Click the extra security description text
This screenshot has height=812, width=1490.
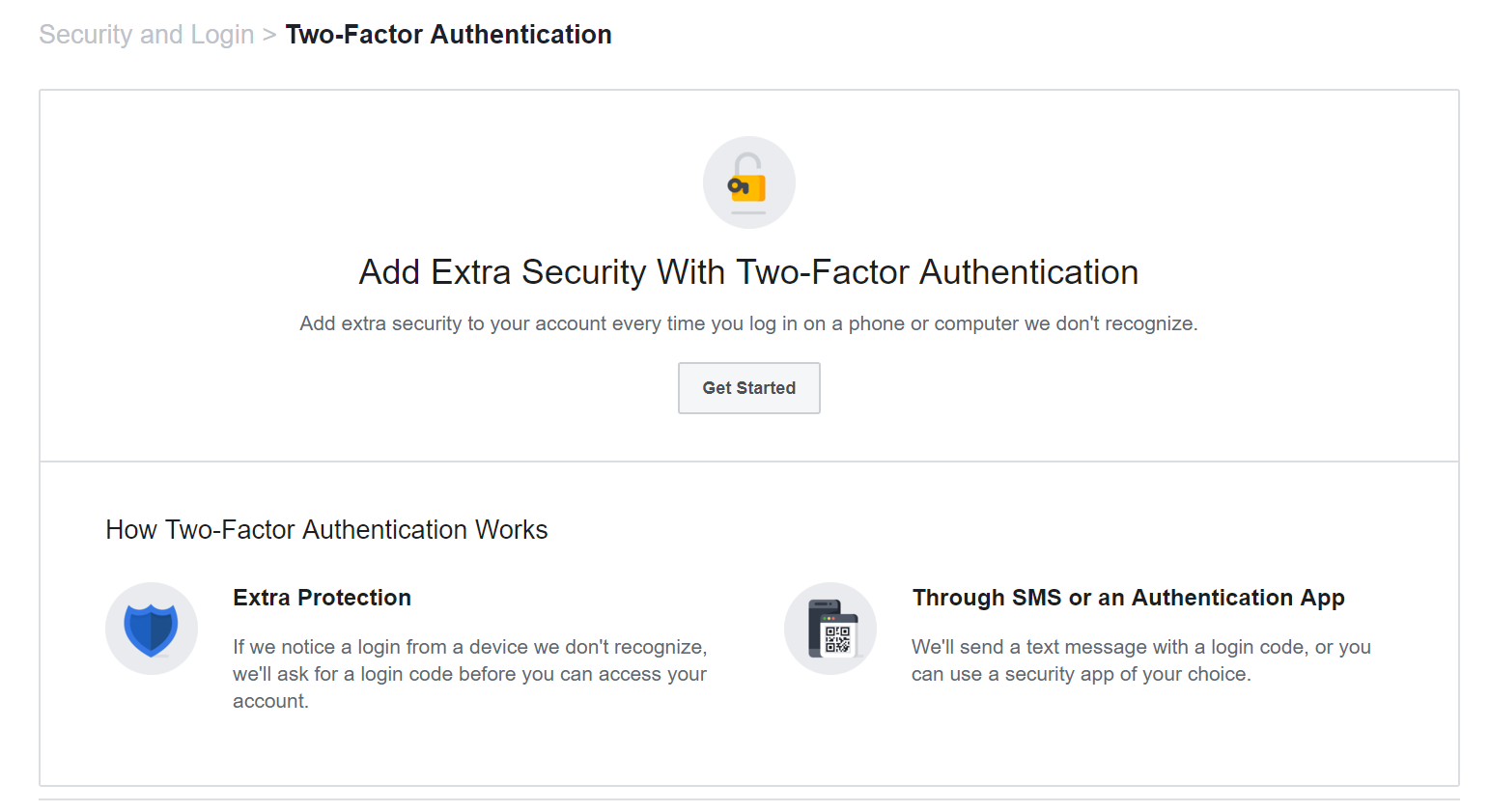click(x=748, y=323)
